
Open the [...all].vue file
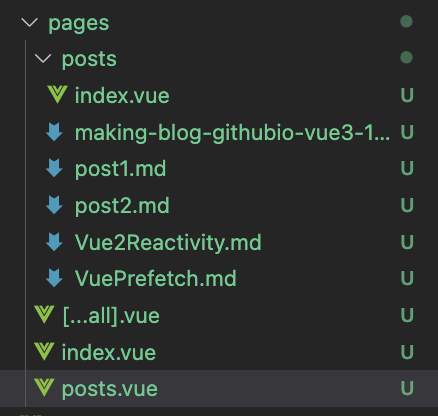tap(111, 316)
